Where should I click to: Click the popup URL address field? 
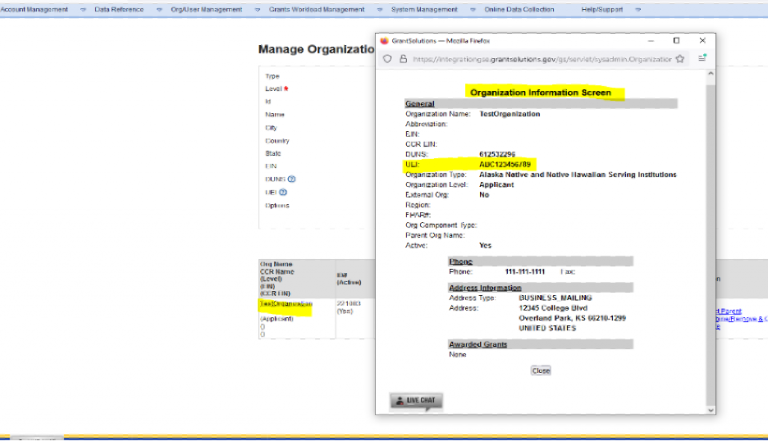point(540,59)
